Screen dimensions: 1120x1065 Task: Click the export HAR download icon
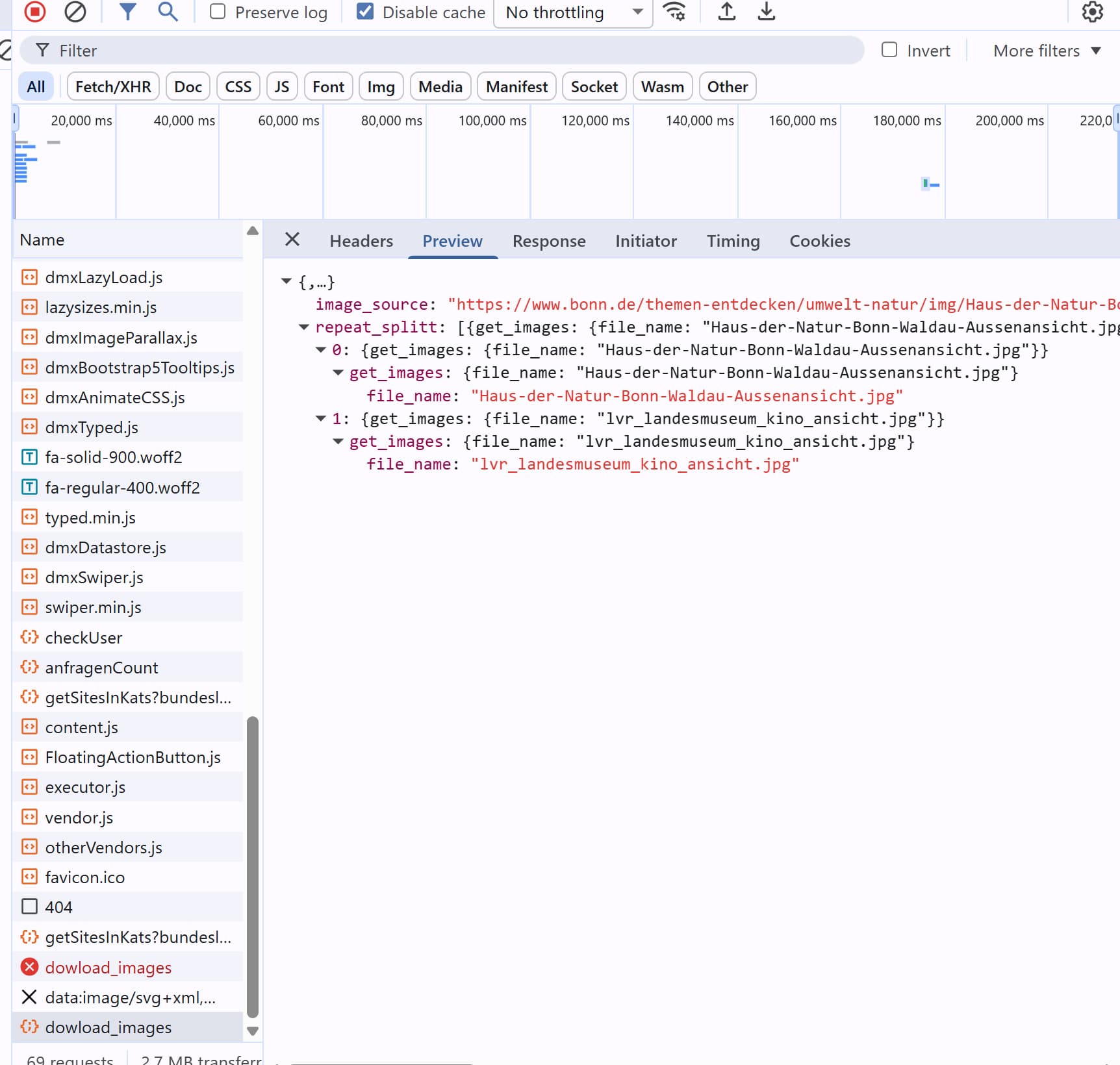tap(767, 12)
